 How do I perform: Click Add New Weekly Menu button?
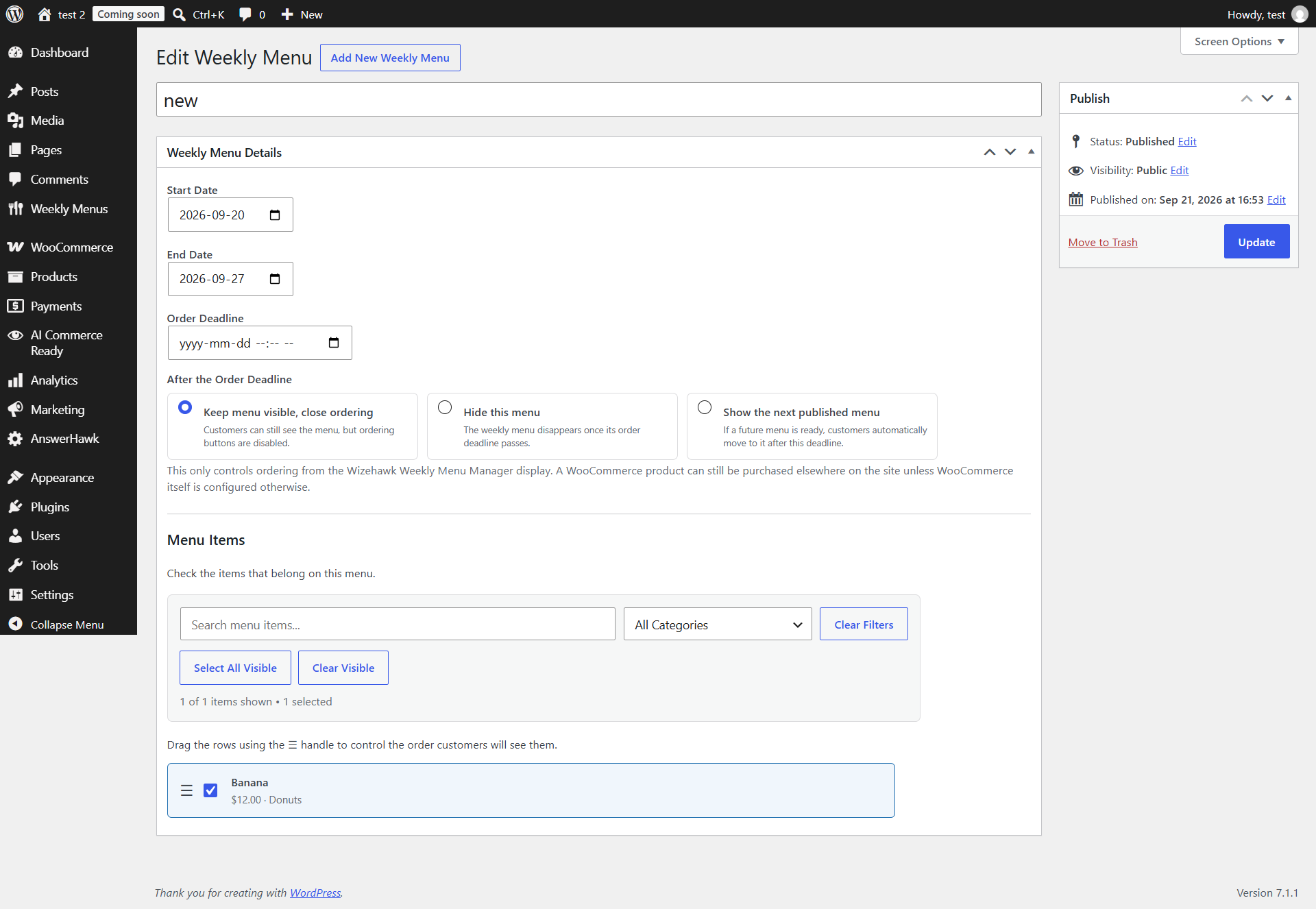point(390,58)
